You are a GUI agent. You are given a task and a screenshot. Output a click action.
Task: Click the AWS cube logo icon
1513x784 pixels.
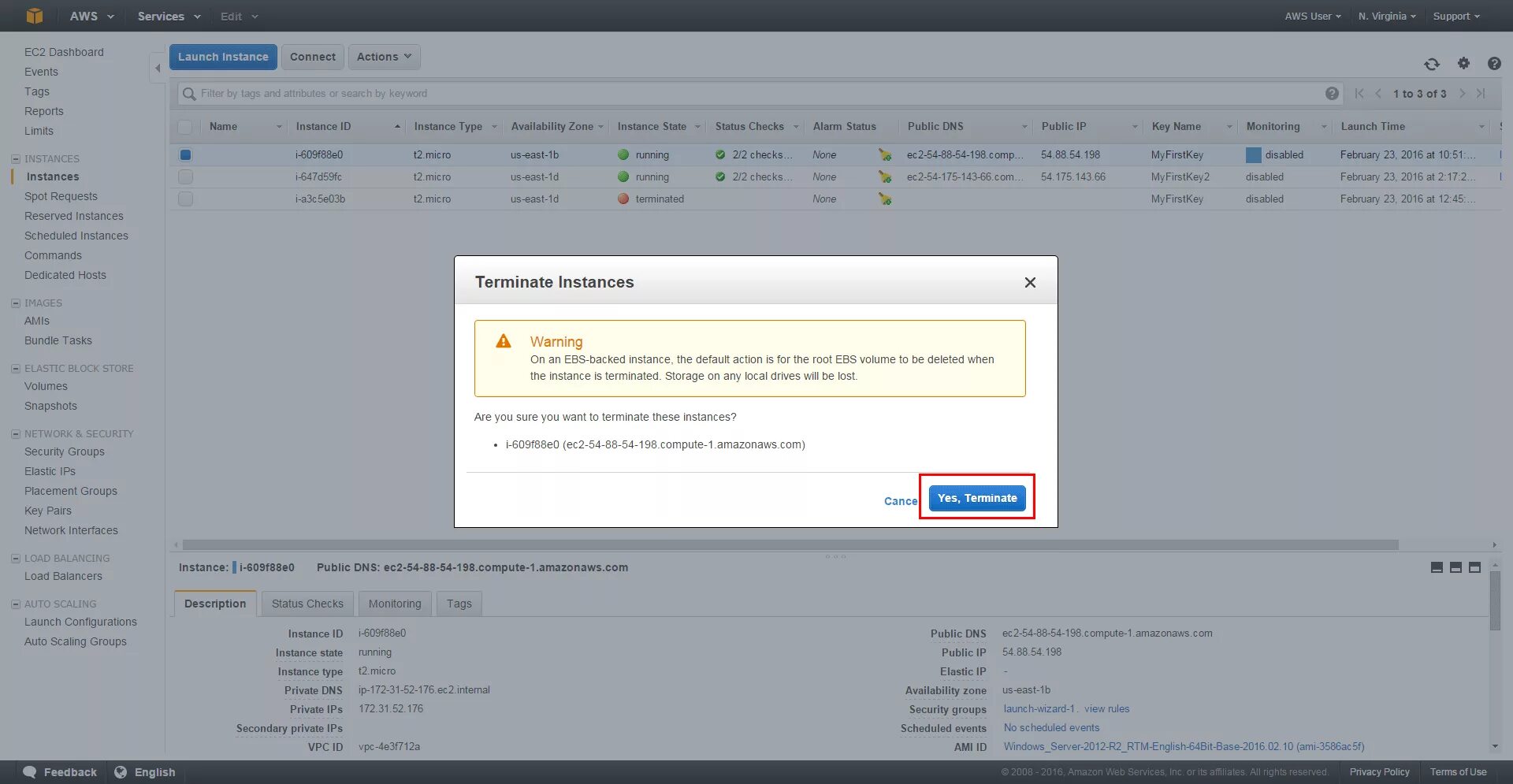[x=34, y=16]
